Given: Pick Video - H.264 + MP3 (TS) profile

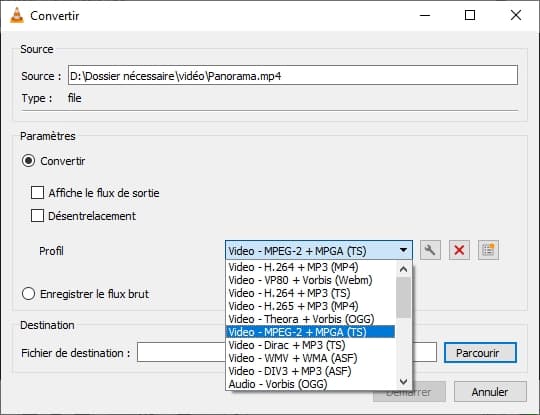Looking at the screenshot, I should pyautogui.click(x=310, y=293).
